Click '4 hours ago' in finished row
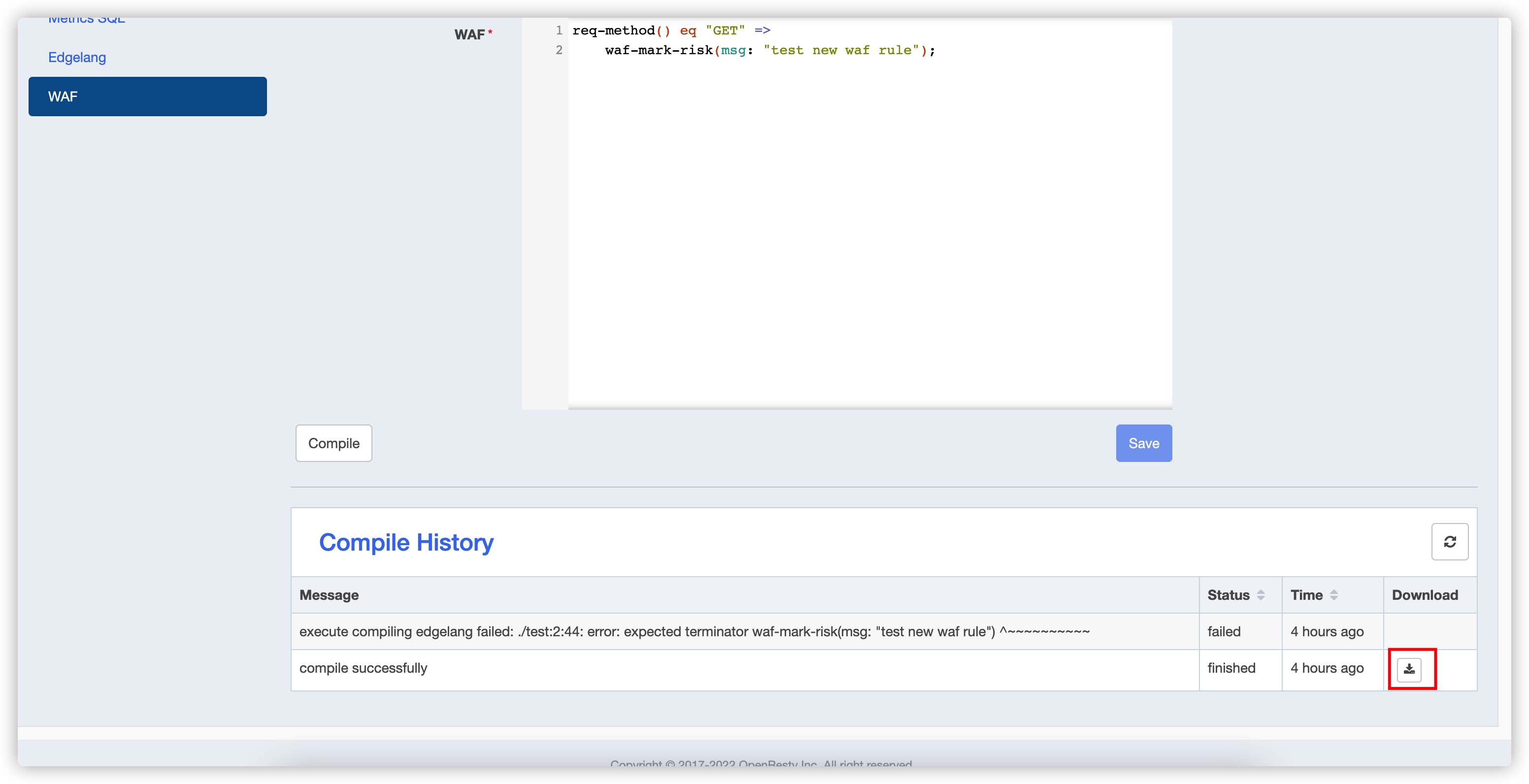Image resolution: width=1529 pixels, height=784 pixels. 1327,668
